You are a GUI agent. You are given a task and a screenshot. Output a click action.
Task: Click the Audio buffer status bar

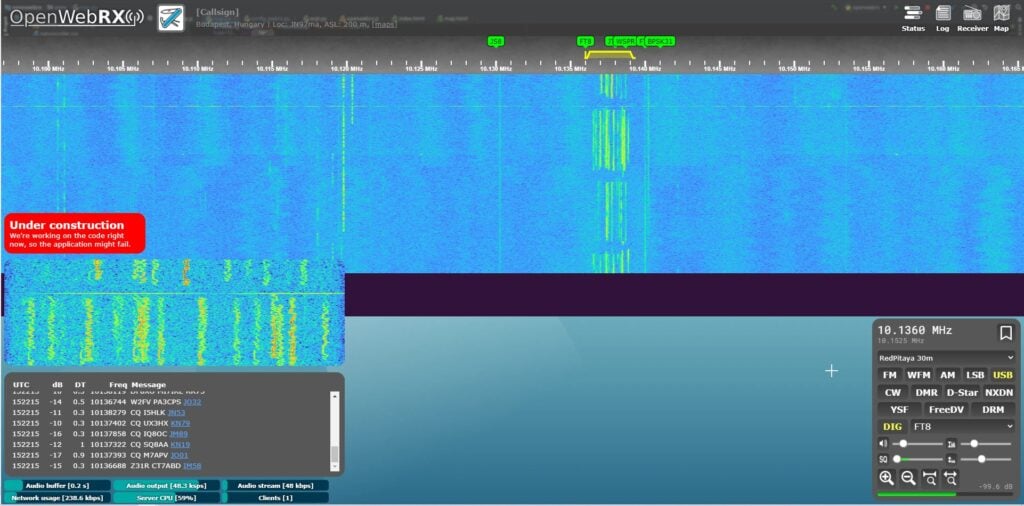57,486
